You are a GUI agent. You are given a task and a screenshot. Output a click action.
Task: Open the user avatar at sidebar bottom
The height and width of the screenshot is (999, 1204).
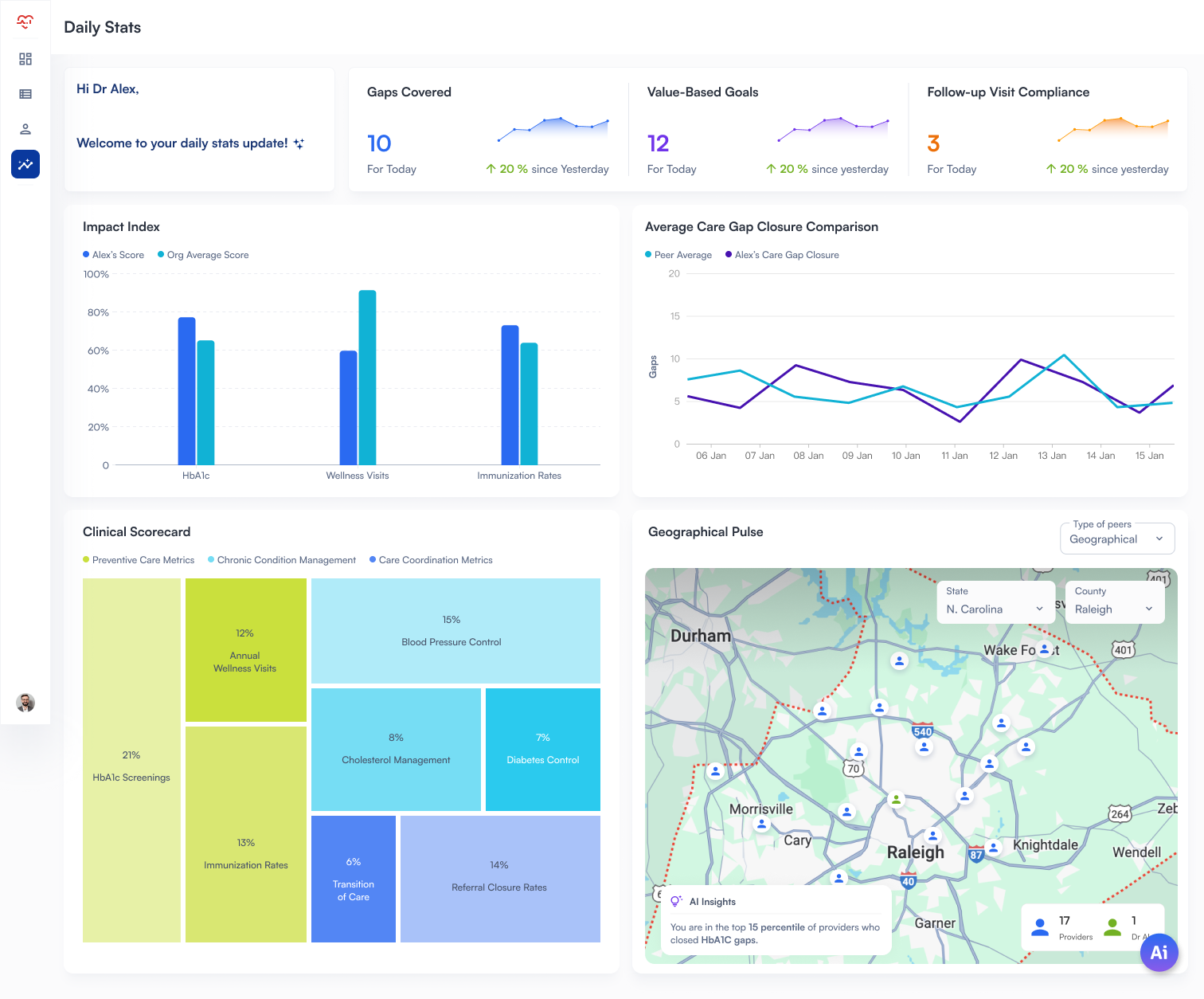click(25, 703)
